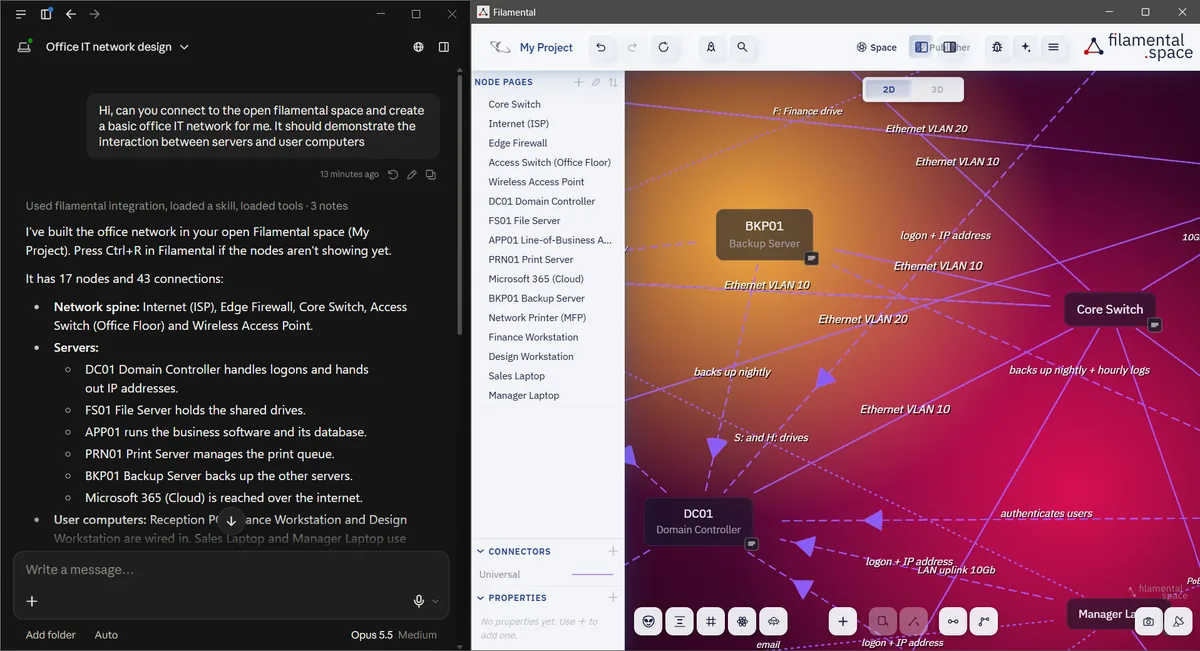Click the alien face icon in canvas toolbar

[x=649, y=621]
